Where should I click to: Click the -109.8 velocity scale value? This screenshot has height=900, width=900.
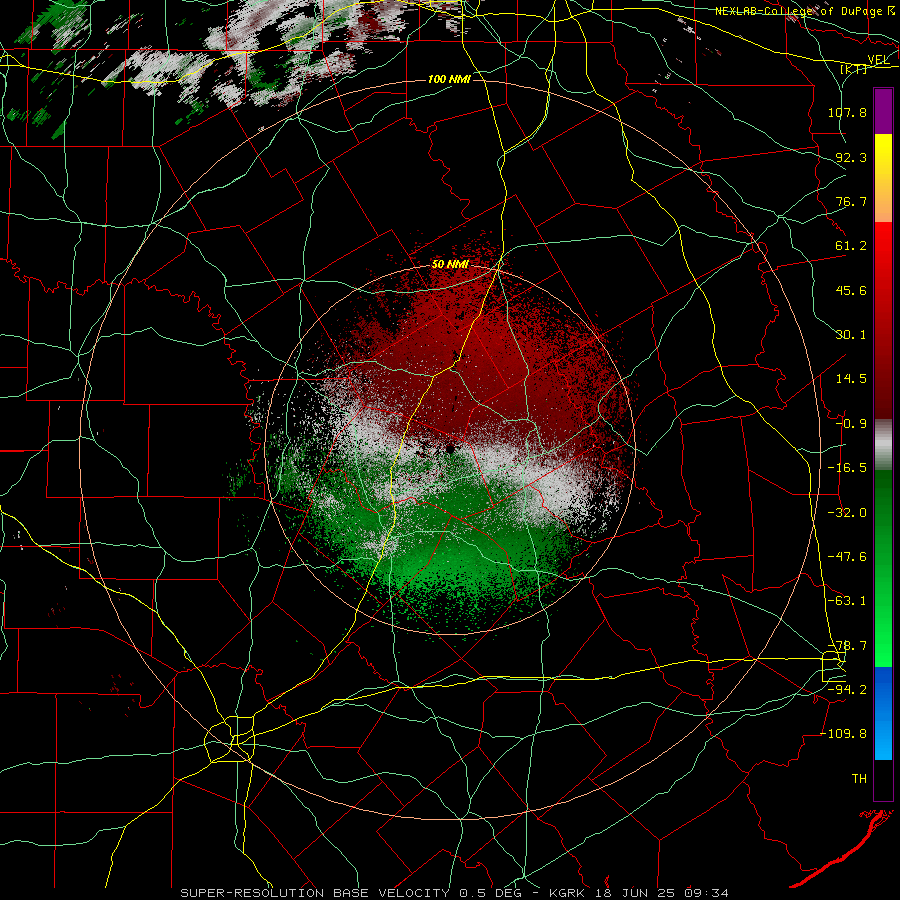click(x=843, y=734)
